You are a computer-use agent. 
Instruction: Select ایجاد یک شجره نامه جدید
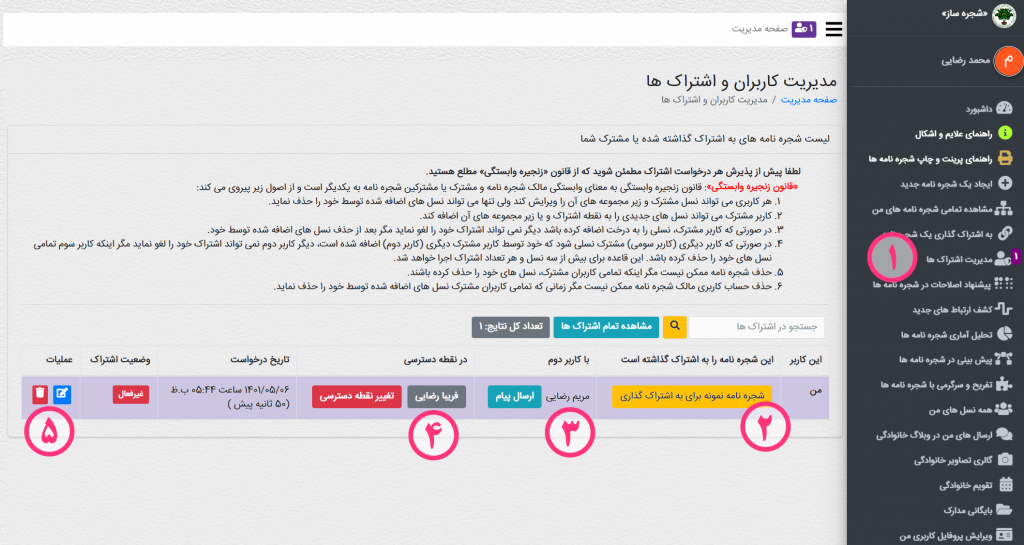(x=946, y=184)
